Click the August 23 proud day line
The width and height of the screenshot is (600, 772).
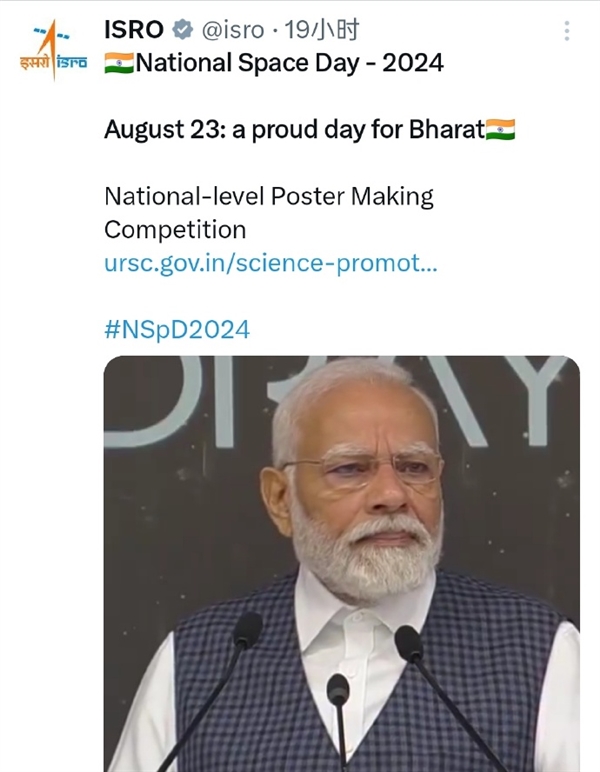292,130
